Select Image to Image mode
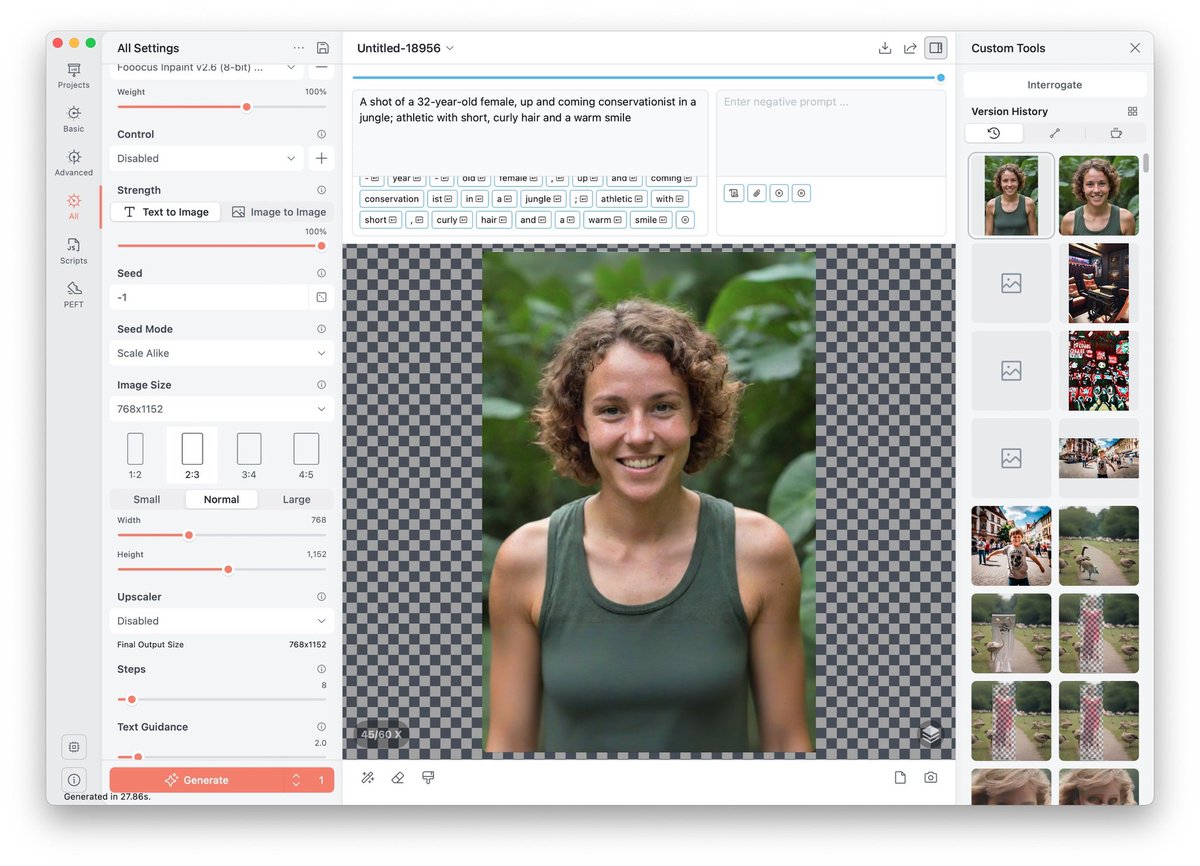This screenshot has height=866, width=1200. pos(278,212)
